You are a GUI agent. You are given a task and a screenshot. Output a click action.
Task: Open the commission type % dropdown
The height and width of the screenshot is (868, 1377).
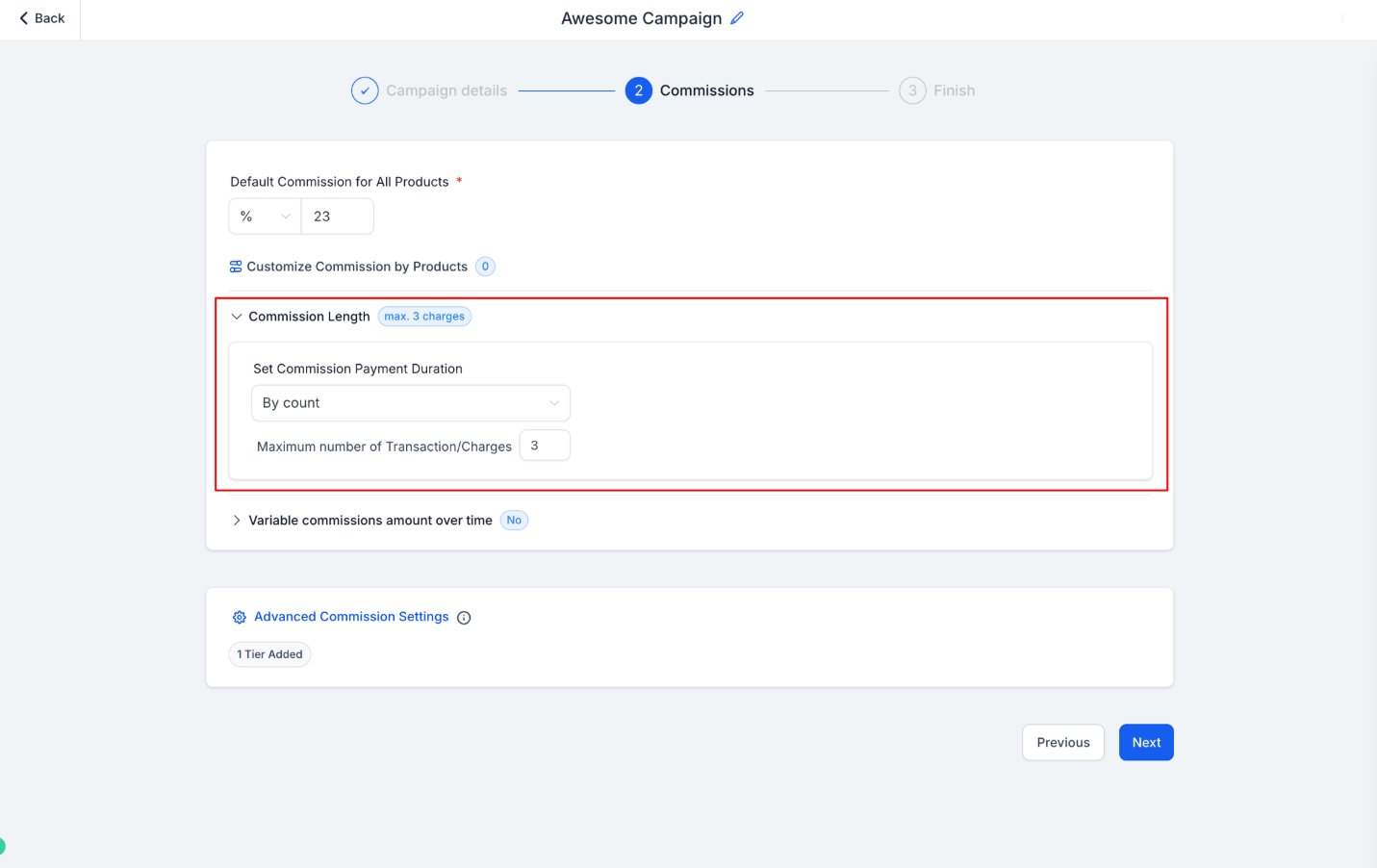click(x=265, y=217)
